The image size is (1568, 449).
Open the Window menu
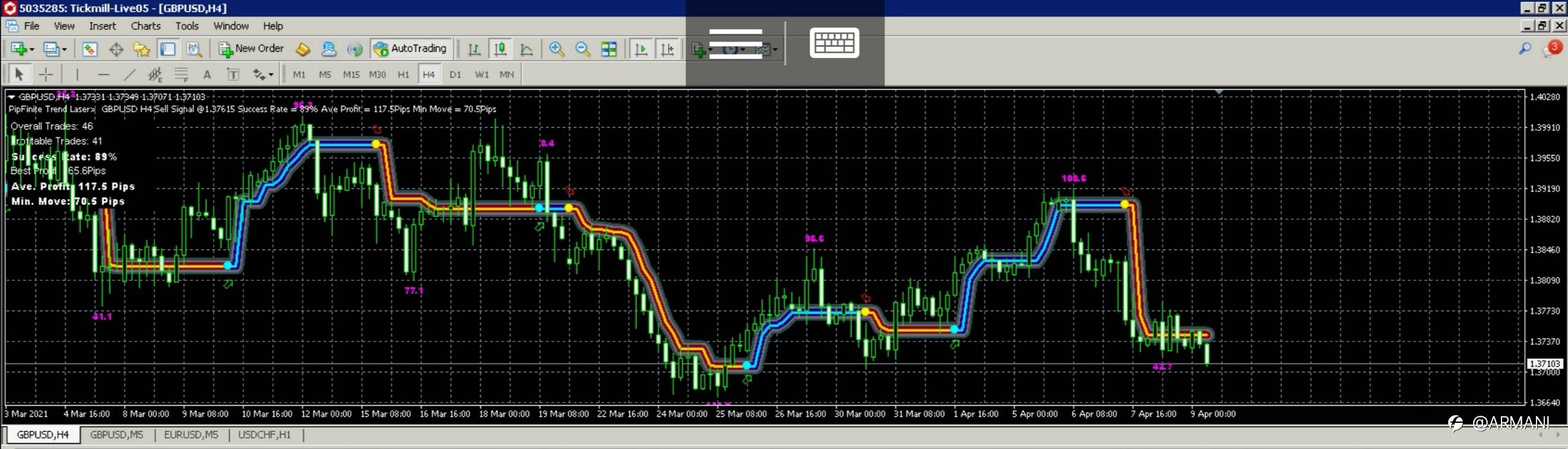click(x=230, y=26)
